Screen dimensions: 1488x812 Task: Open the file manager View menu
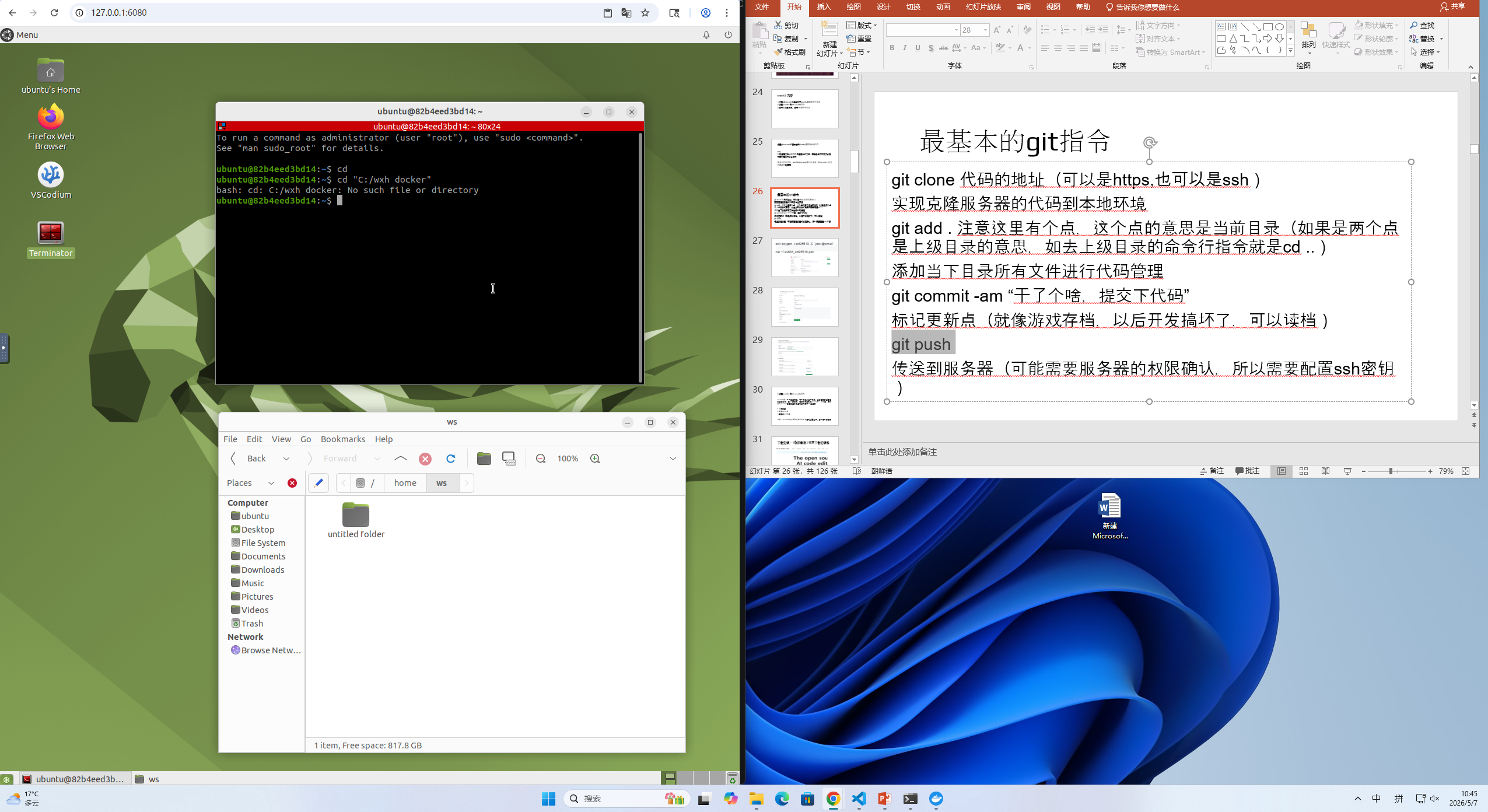[x=281, y=439]
